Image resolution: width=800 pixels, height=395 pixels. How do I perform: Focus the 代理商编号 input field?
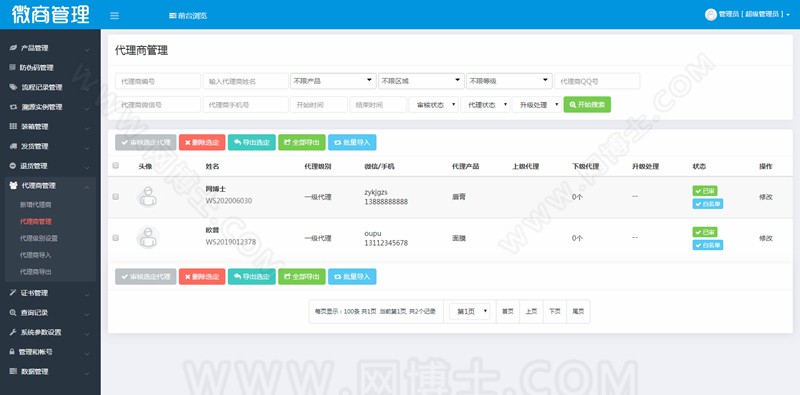[158, 81]
